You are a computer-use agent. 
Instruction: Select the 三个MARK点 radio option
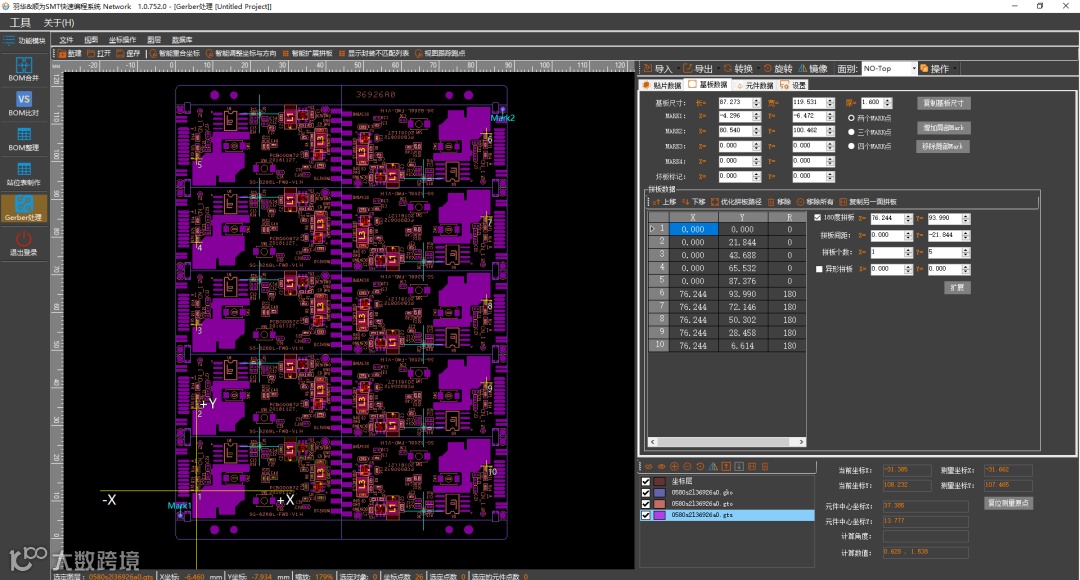click(851, 131)
